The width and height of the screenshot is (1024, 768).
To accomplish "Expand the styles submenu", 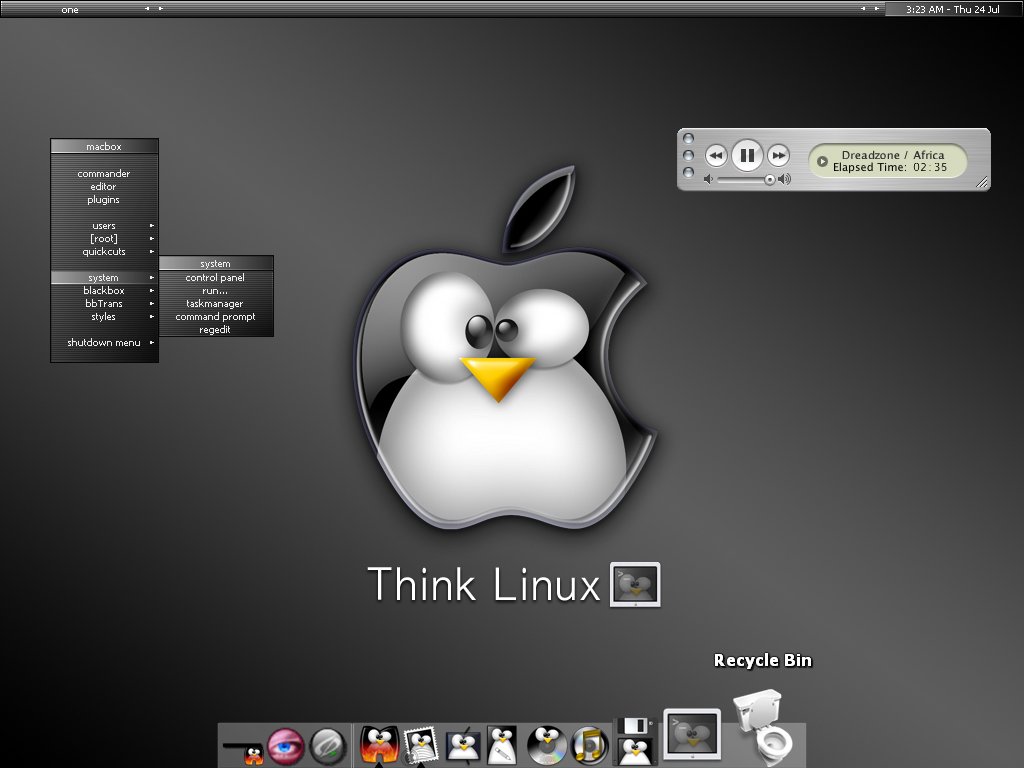I will click(104, 317).
